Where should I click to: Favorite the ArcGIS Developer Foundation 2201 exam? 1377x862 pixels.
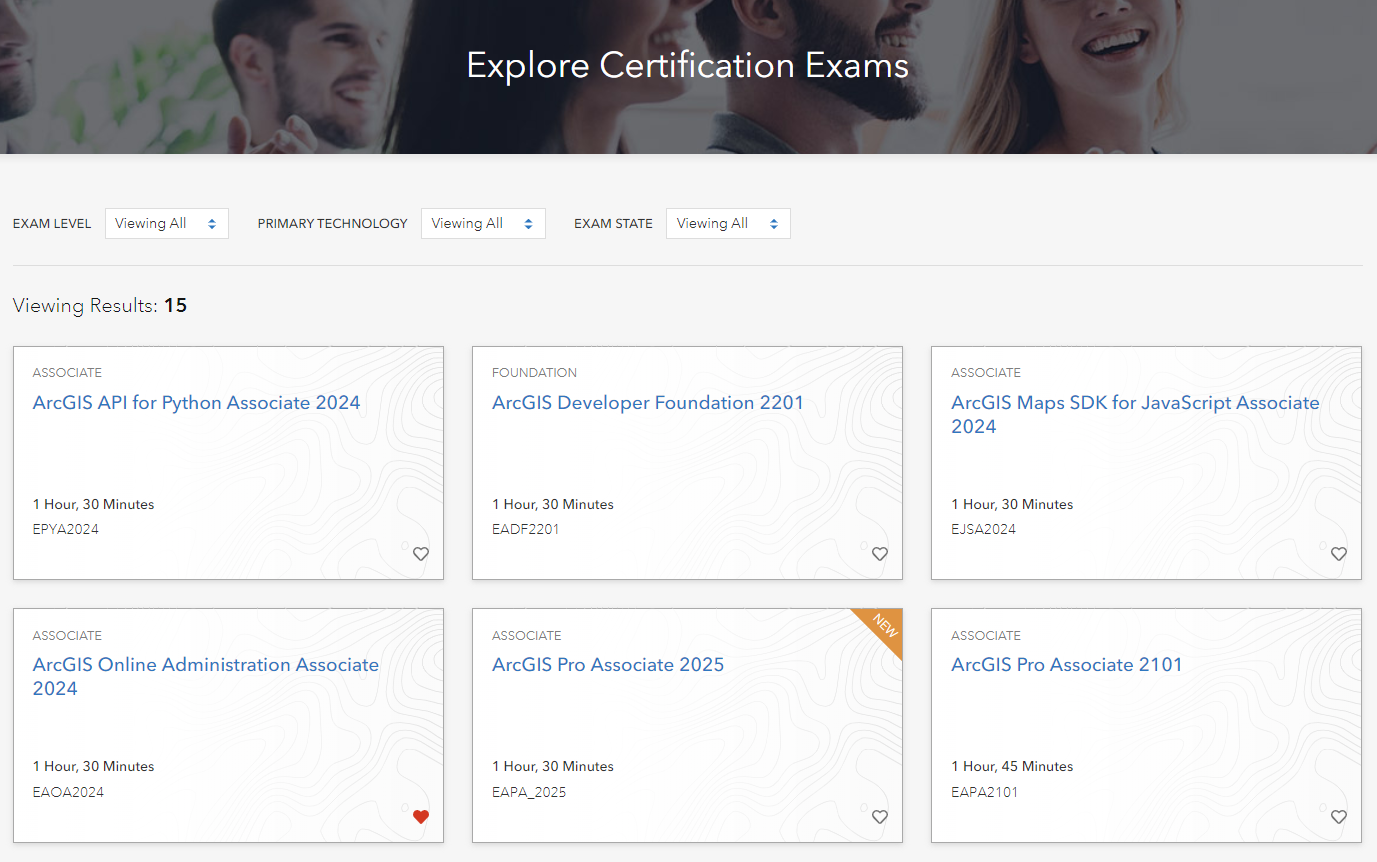[879, 554]
